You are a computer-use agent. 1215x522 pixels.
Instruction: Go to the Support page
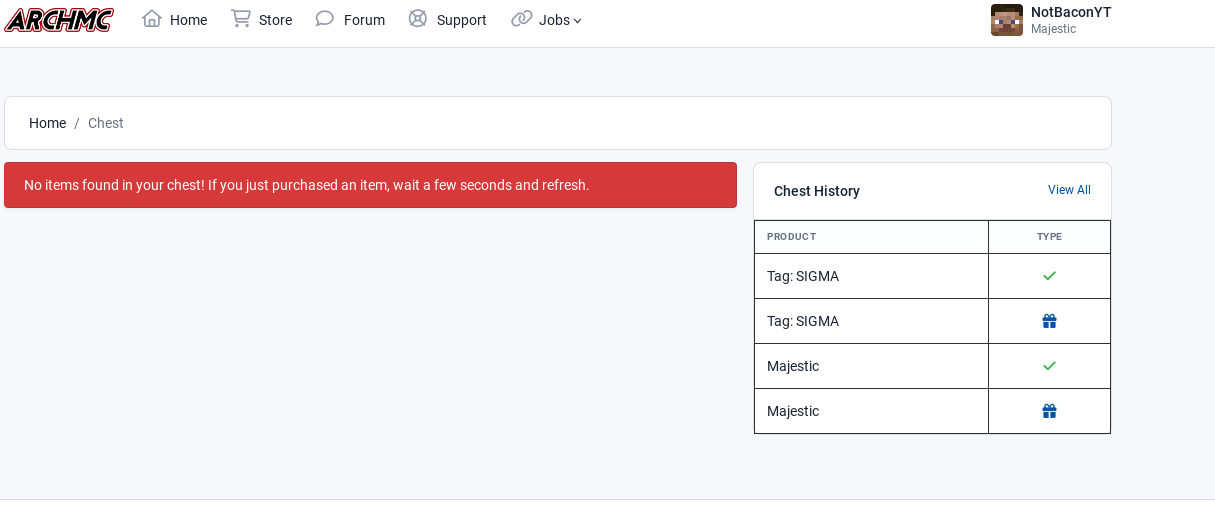point(462,20)
